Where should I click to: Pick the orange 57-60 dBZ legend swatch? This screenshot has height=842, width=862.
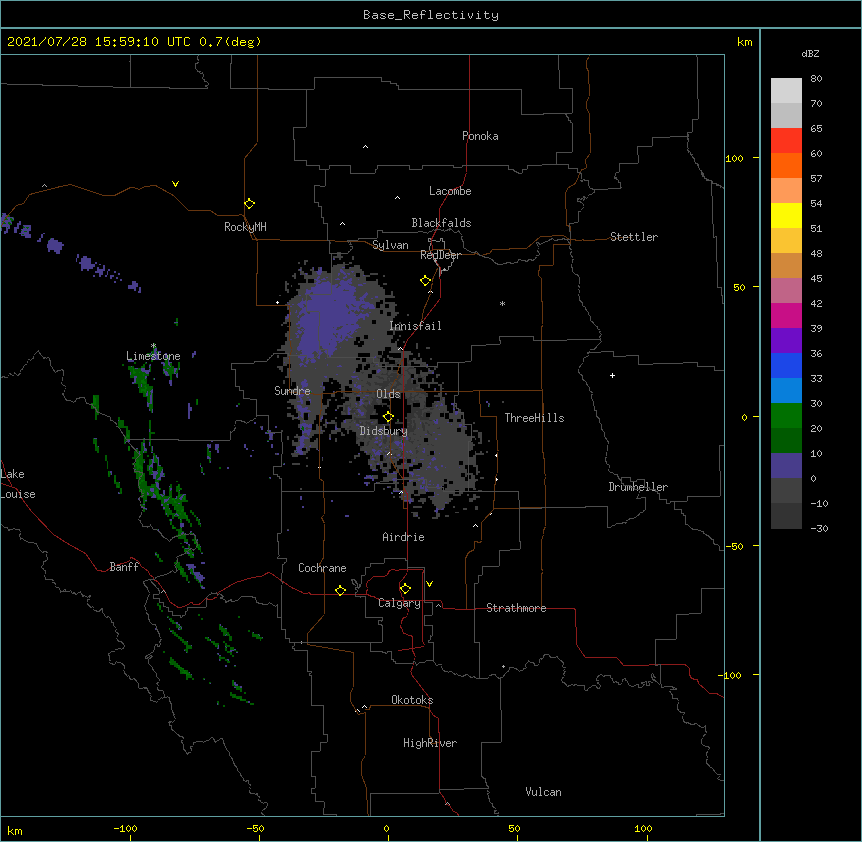[x=786, y=165]
